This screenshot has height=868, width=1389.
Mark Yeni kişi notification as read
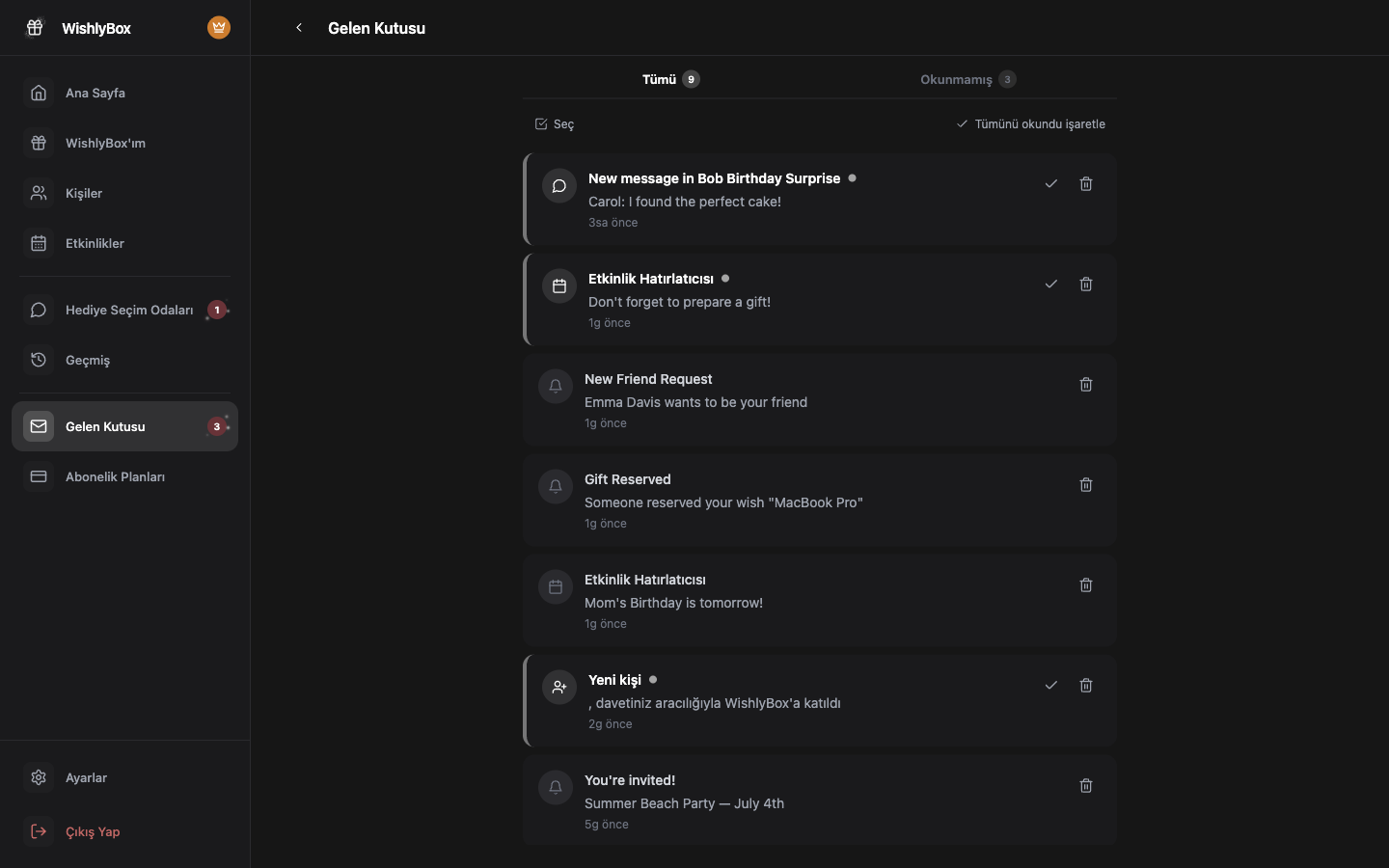click(x=1051, y=685)
